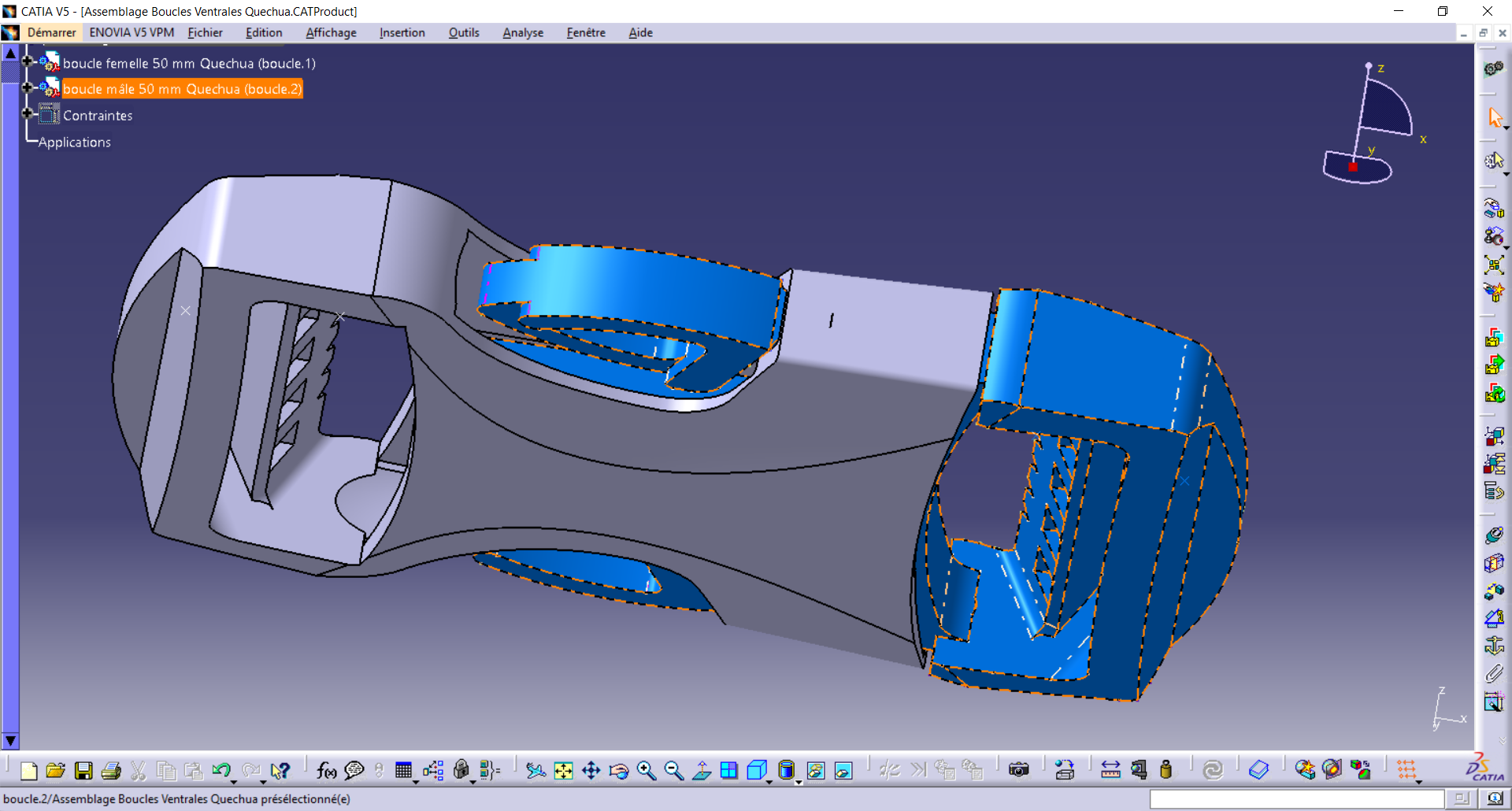Select the Fit All In view icon

tap(563, 771)
